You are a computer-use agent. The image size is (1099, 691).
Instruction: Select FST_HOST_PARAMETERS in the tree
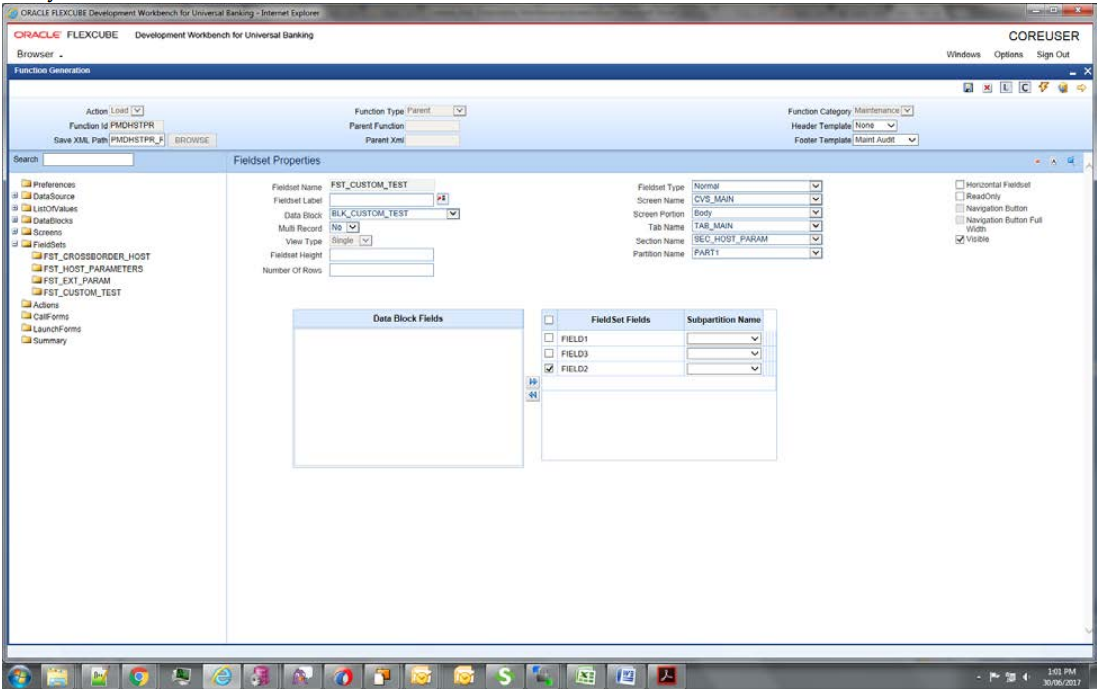tap(93, 268)
